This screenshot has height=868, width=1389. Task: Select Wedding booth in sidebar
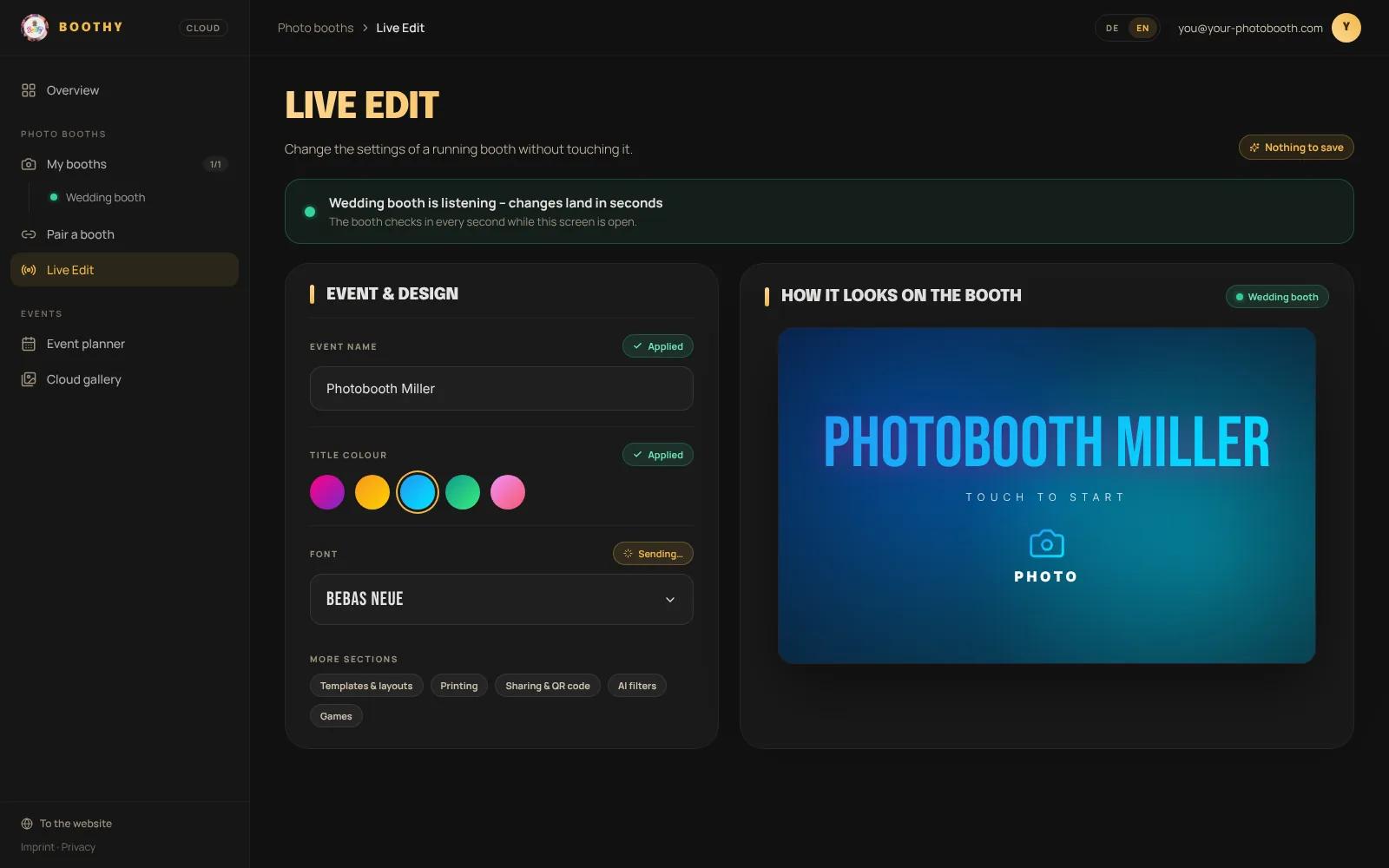(x=105, y=198)
